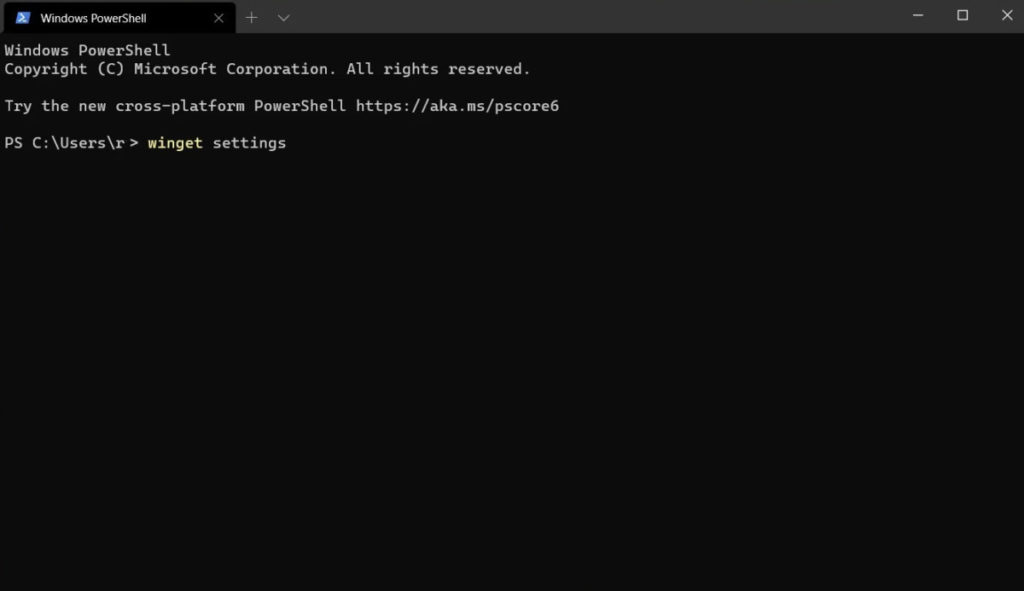Click the terminal title bar area
Viewport: 1024px width, 591px height.
600,16
